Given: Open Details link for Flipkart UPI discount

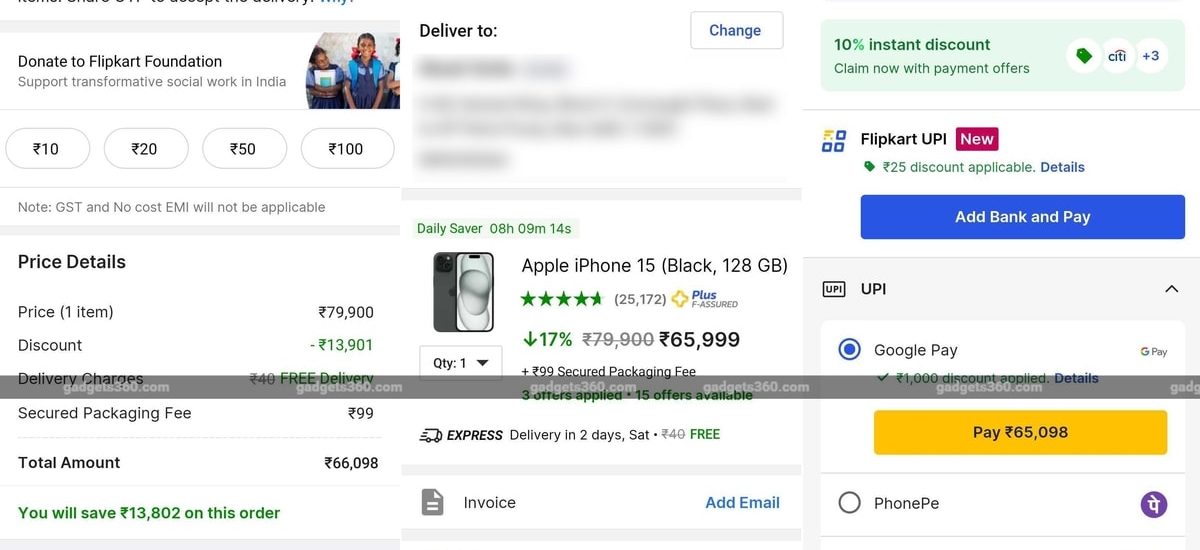Looking at the screenshot, I should click(x=1062, y=167).
